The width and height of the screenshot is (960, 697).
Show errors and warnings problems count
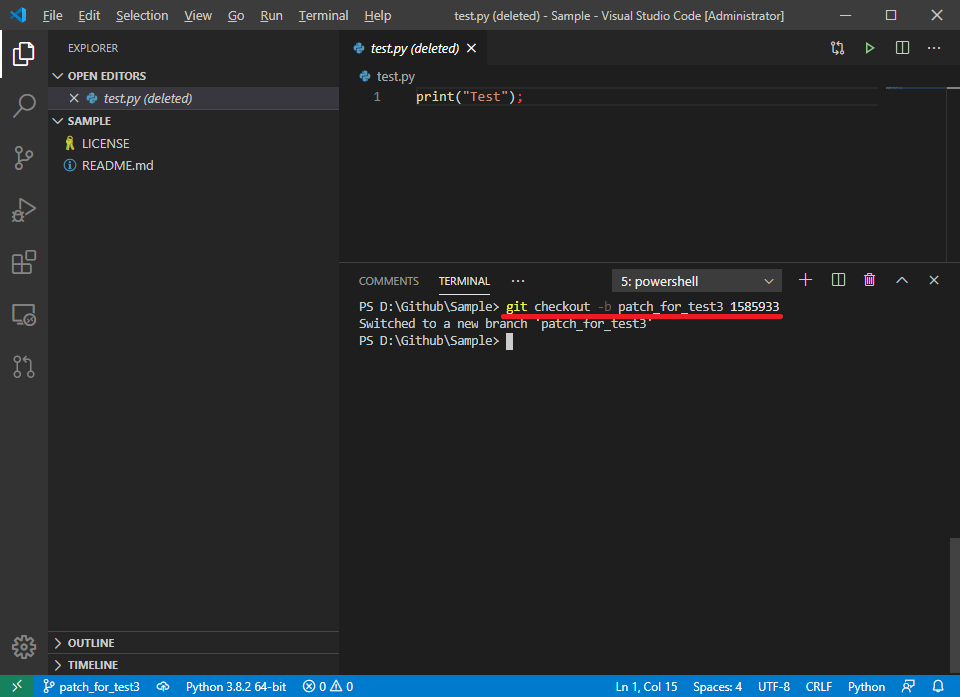coord(328,687)
